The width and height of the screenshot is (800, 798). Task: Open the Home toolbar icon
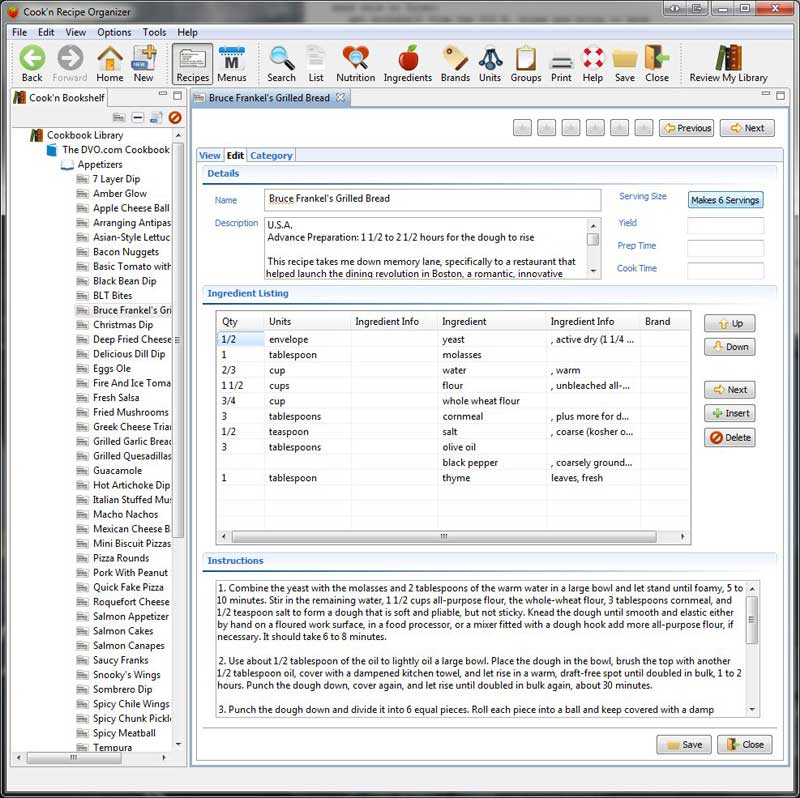tap(110, 64)
